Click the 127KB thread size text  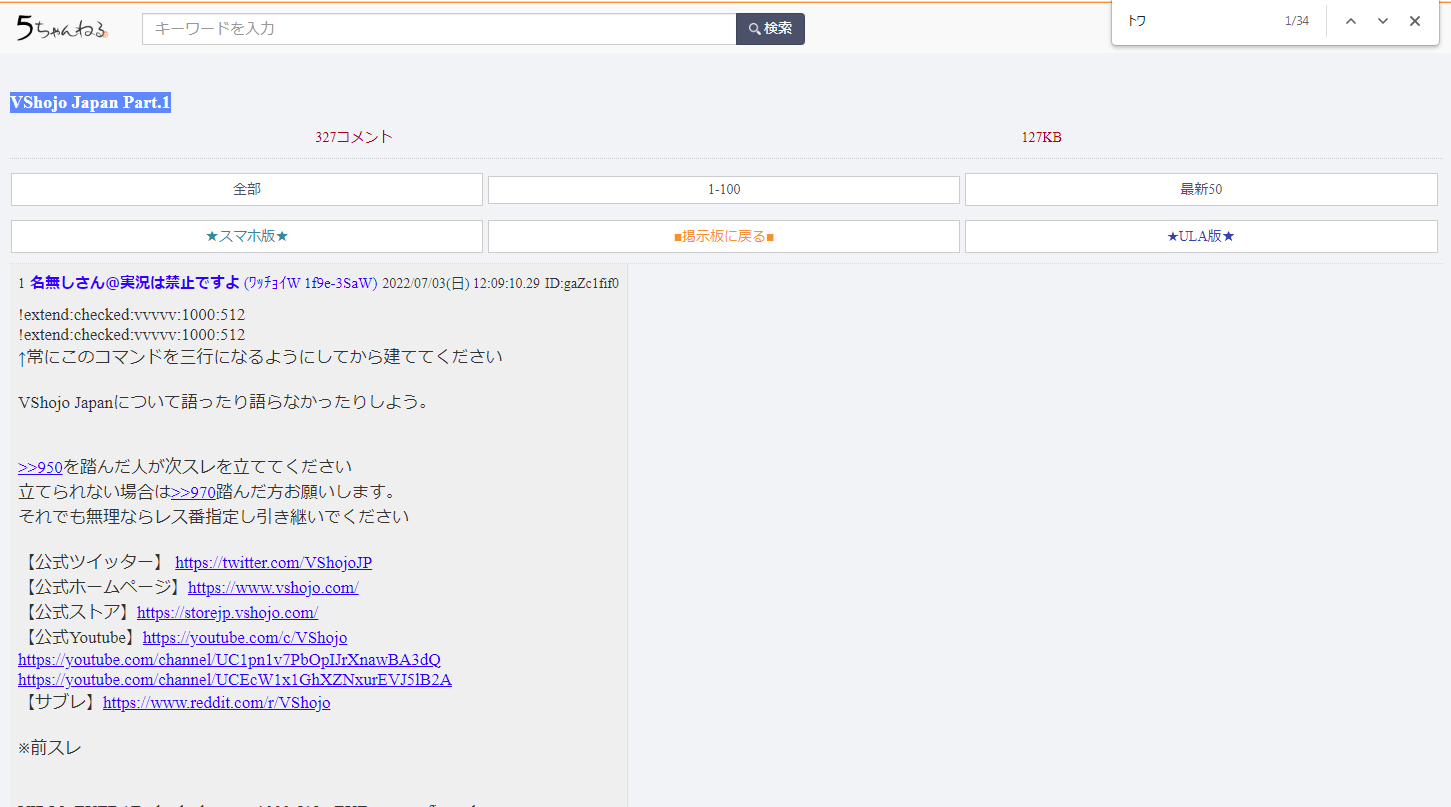pyautogui.click(x=1041, y=137)
